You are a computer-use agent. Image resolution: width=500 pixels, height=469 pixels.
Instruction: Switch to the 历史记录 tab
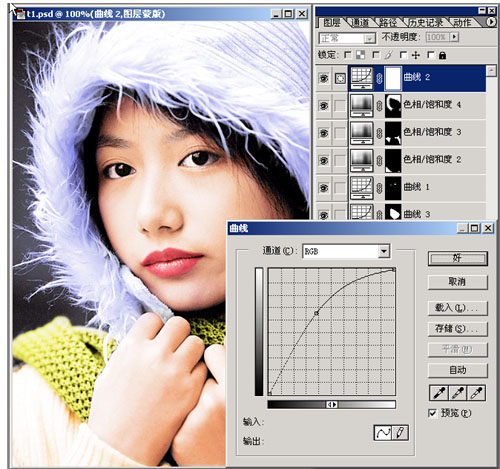click(x=426, y=22)
